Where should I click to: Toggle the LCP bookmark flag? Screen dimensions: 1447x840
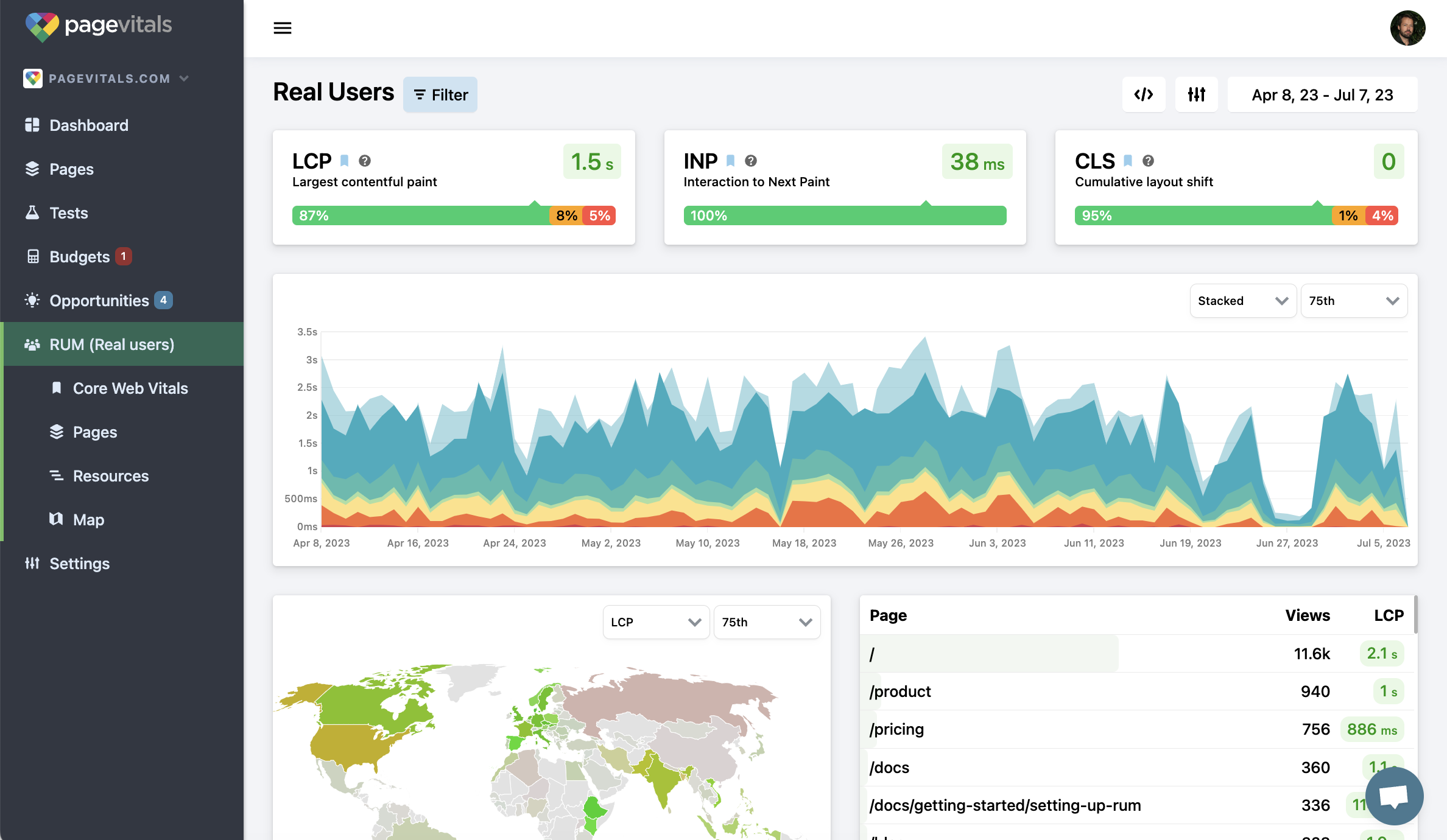[x=345, y=161]
